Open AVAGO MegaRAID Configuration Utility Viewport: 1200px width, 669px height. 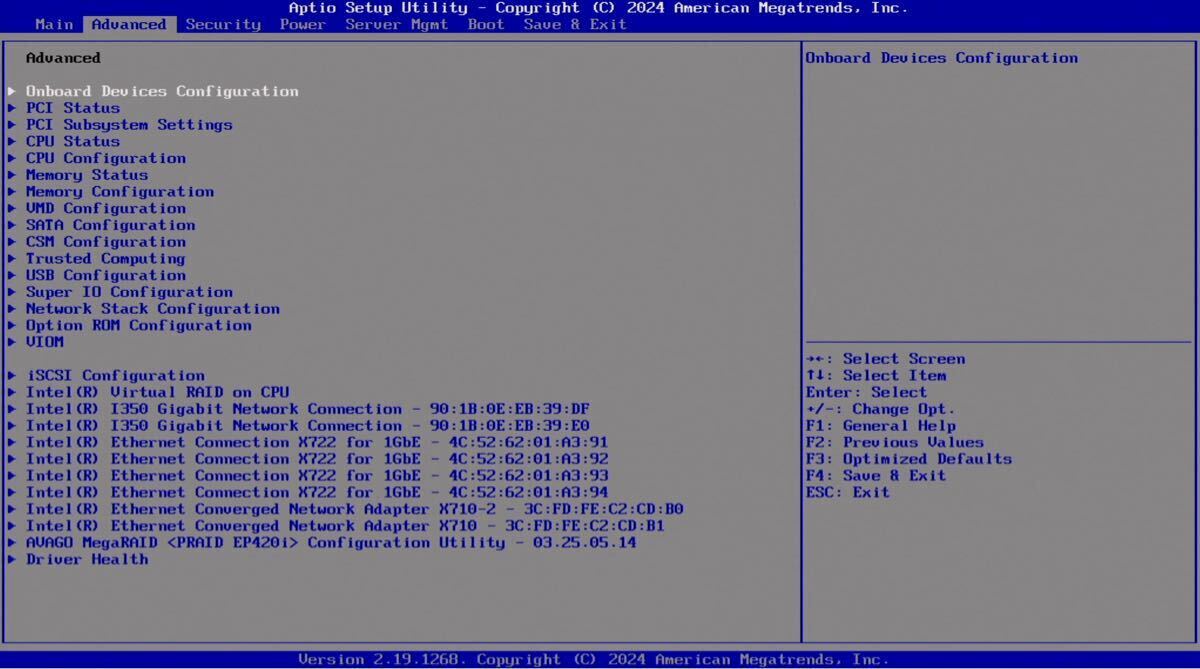tap(331, 542)
